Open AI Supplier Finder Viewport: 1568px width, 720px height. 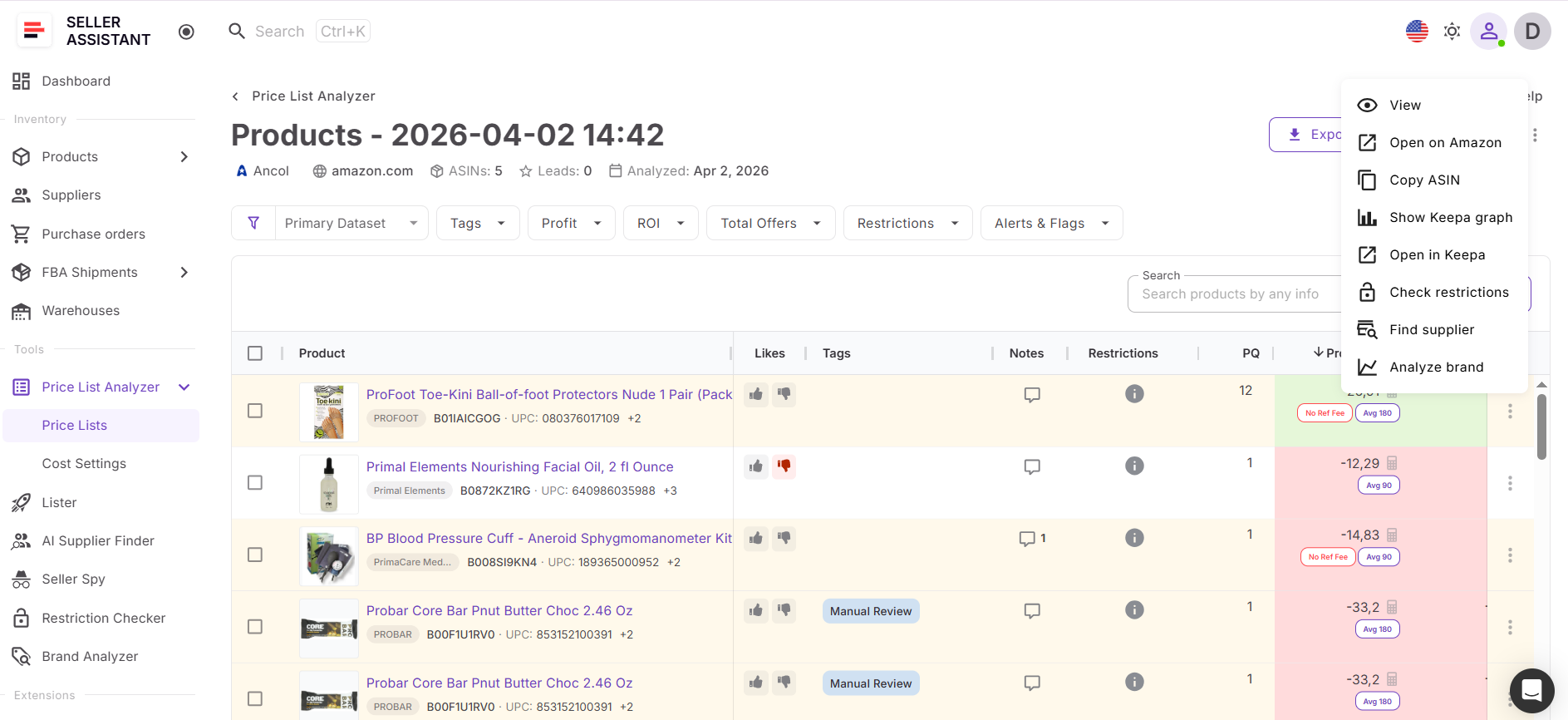[x=100, y=540]
